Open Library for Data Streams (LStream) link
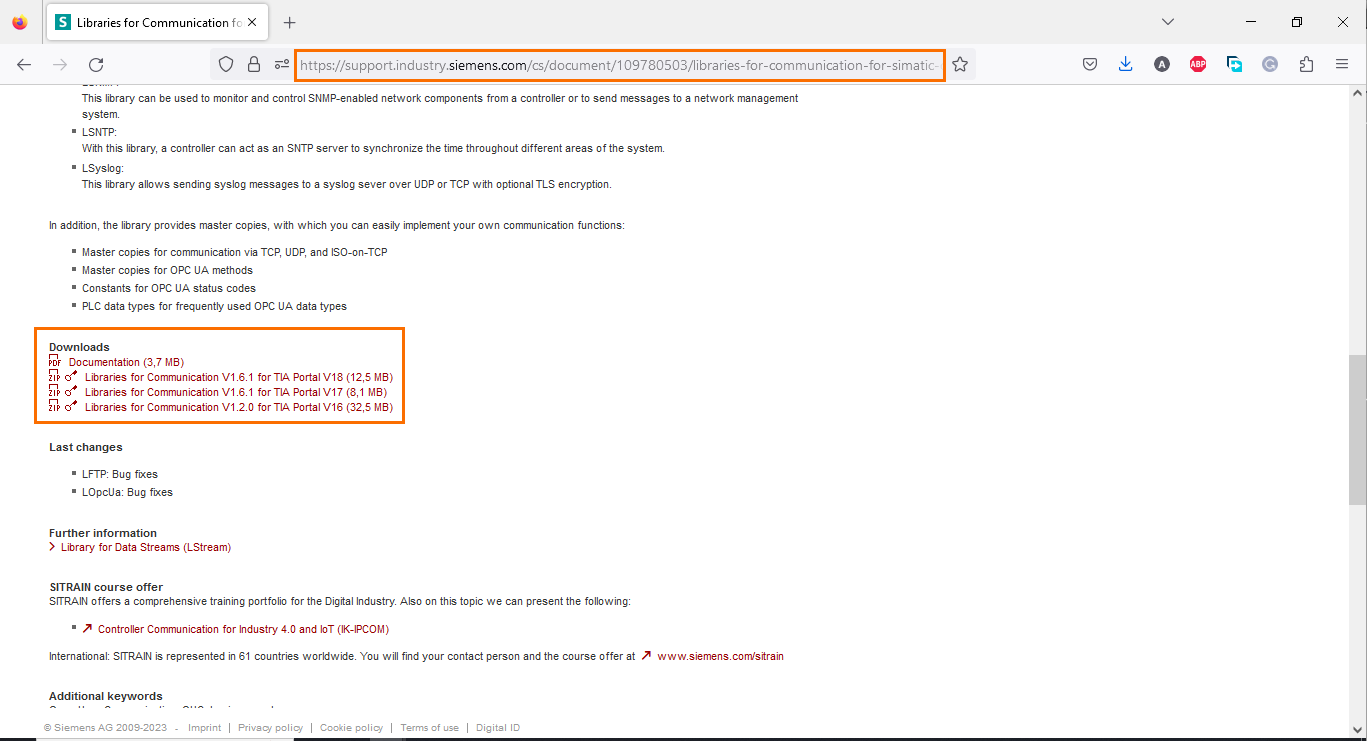The height and width of the screenshot is (741, 1367). pos(146,547)
